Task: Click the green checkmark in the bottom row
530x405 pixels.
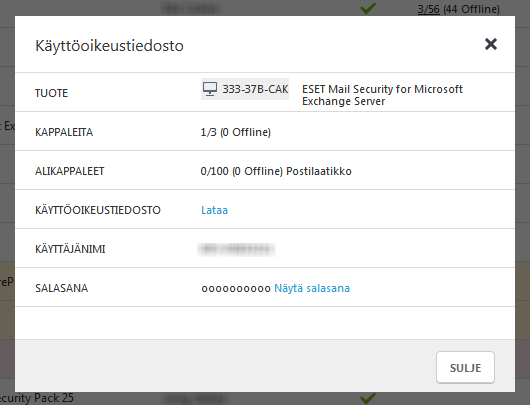Action: click(x=368, y=398)
